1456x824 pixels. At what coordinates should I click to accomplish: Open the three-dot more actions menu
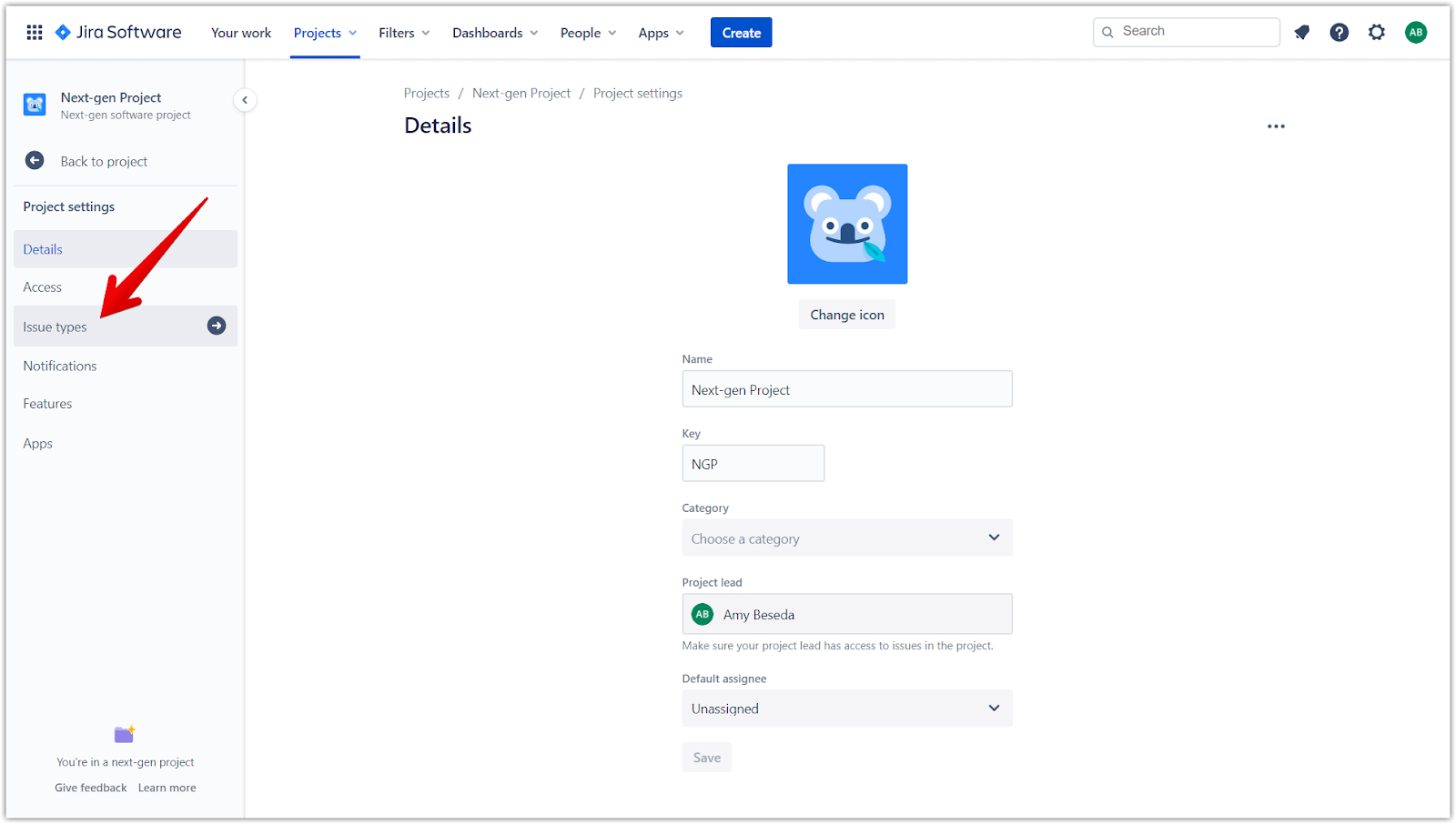(1277, 126)
